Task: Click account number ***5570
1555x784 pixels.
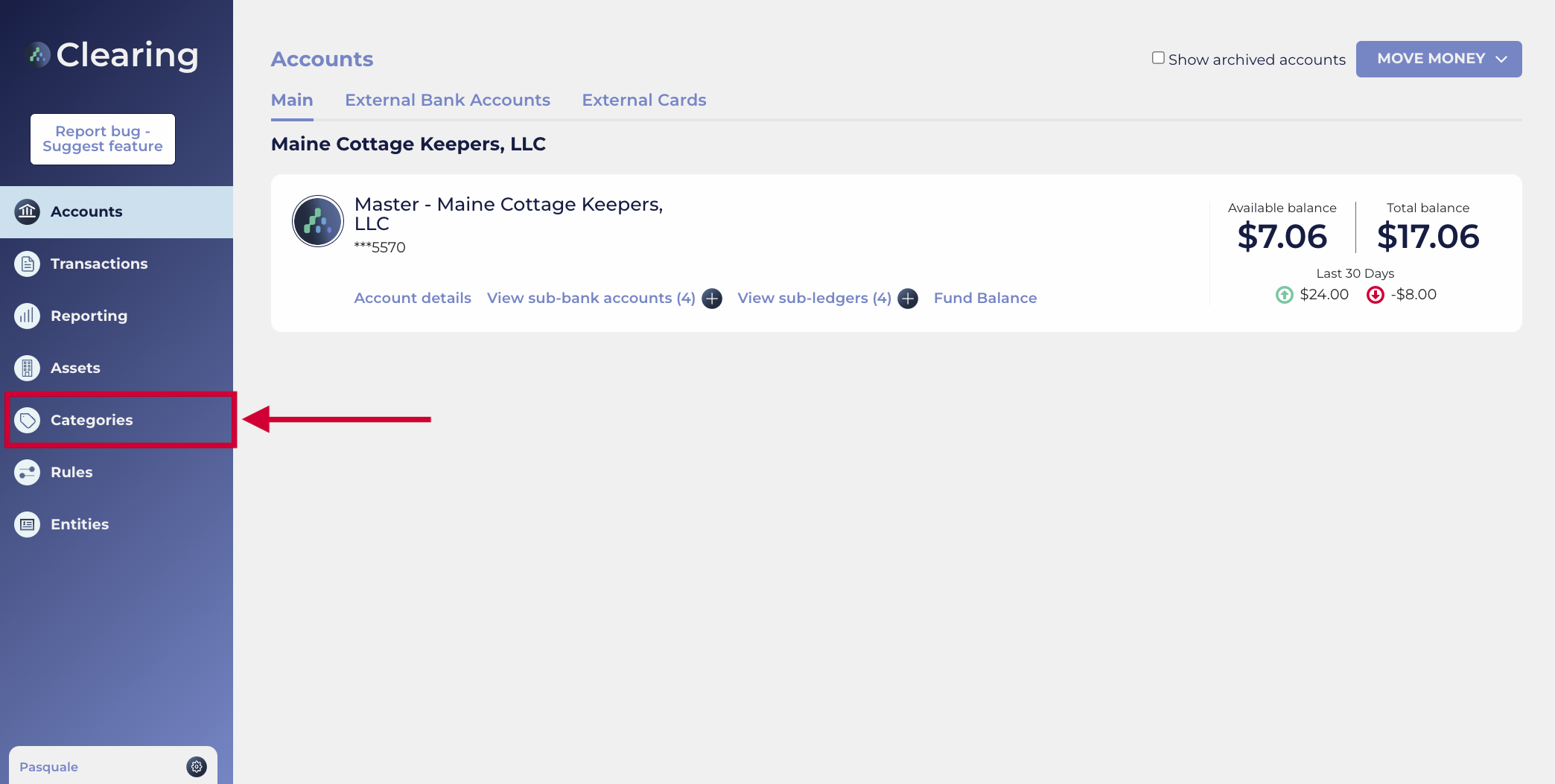Action: 380,247
